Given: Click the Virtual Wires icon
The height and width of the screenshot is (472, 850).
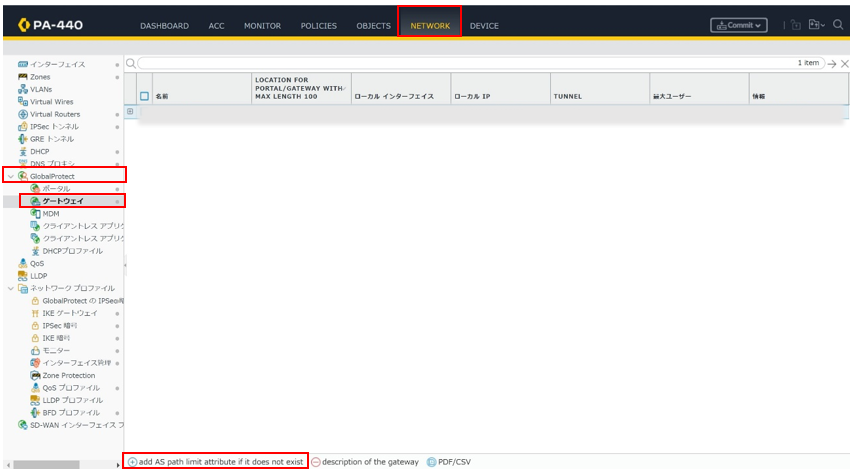Looking at the screenshot, I should [23, 101].
